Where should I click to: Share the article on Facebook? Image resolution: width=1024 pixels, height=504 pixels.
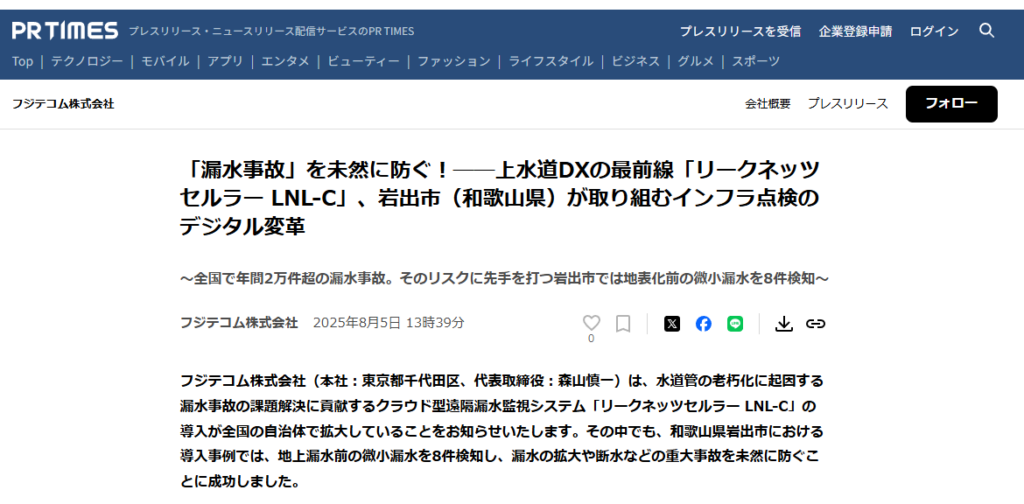(703, 323)
